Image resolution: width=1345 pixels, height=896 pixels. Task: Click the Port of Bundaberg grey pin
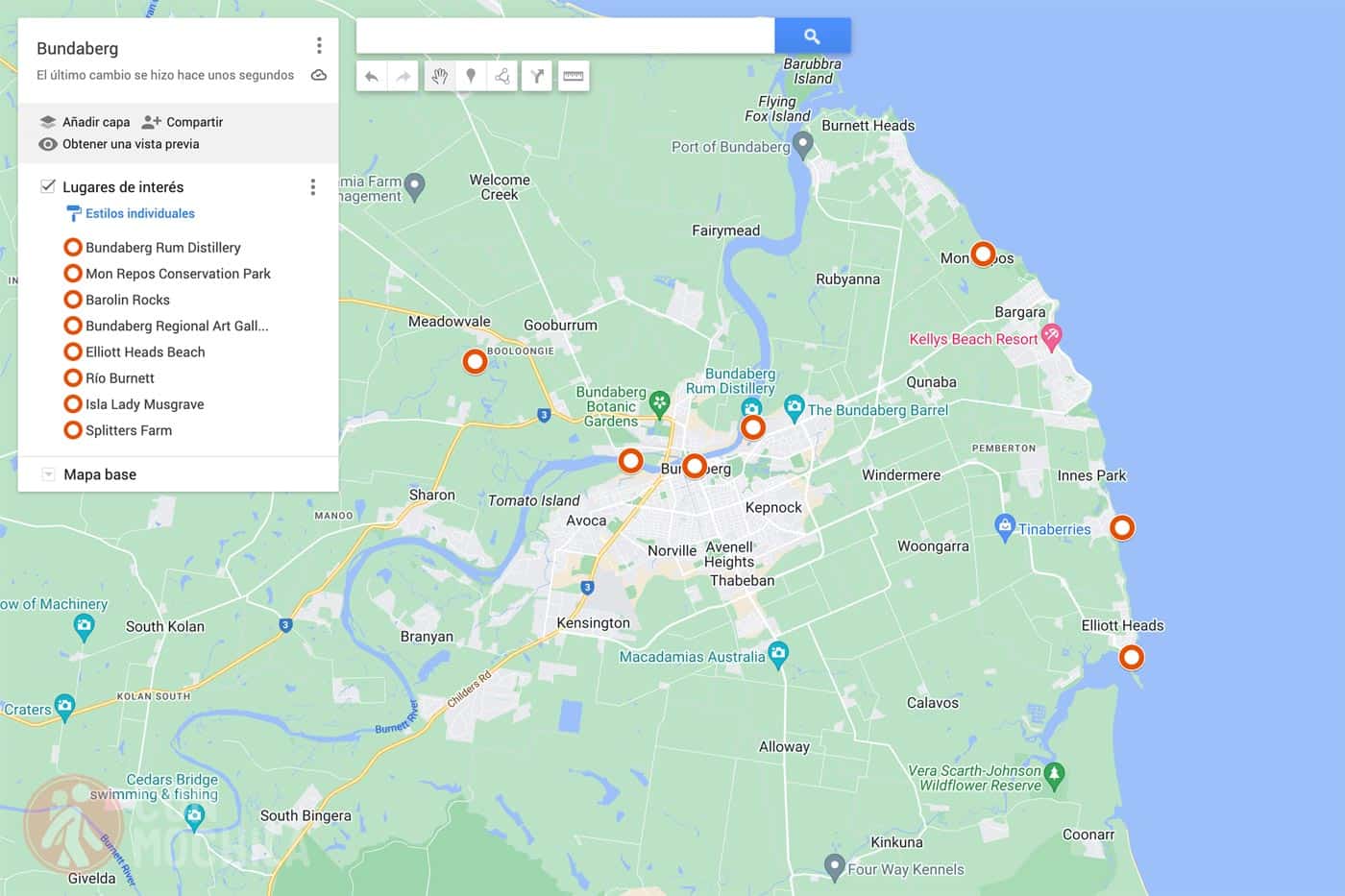803,145
